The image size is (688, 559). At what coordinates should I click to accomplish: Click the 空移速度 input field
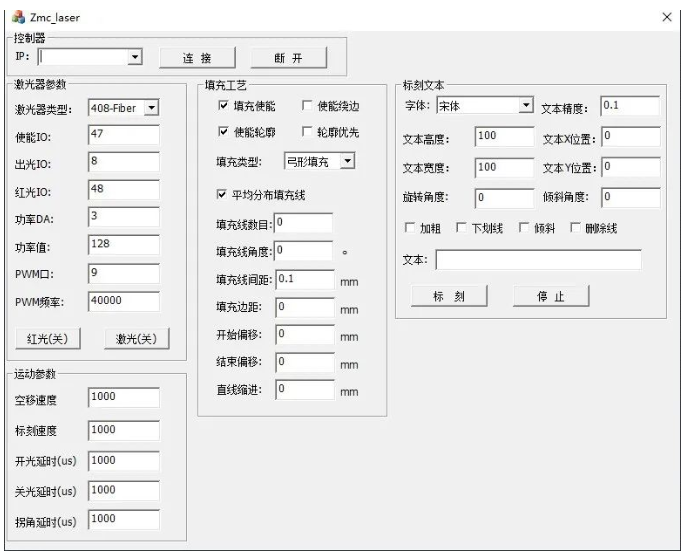[124, 398]
